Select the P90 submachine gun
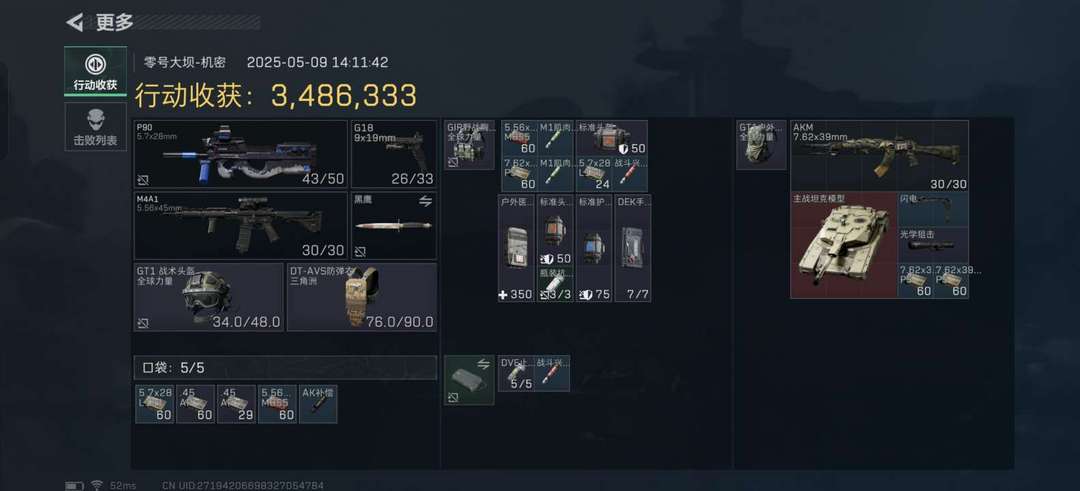 (x=240, y=154)
